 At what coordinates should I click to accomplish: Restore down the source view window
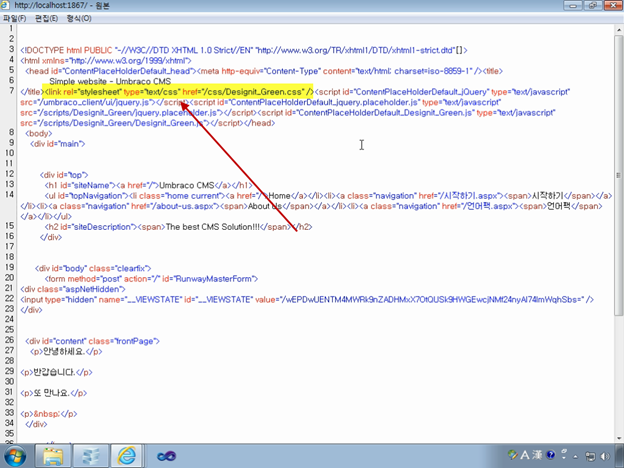[x=593, y=5]
